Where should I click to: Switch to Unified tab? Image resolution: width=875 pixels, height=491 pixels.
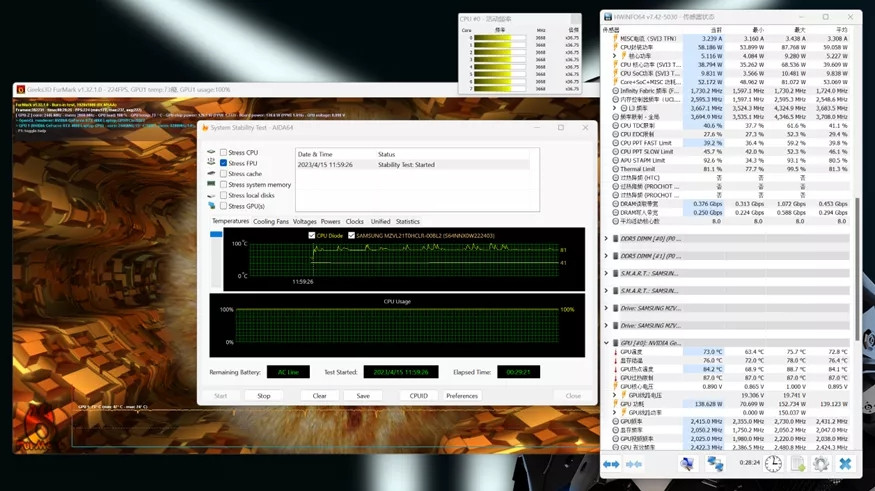tap(381, 222)
